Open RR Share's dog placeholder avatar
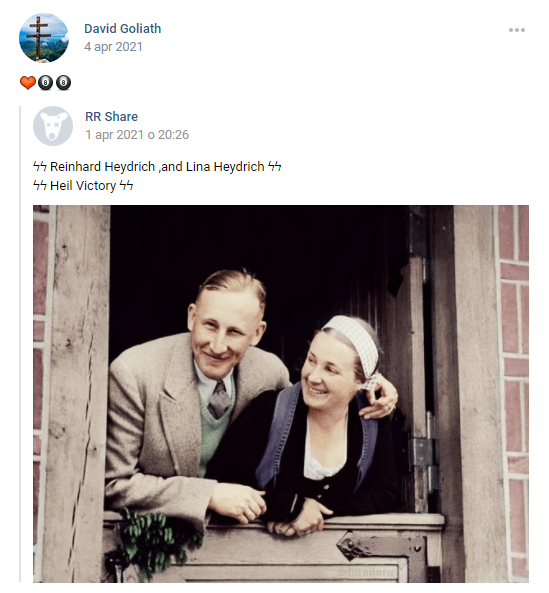Image resolution: width=549 pixels, height=593 pixels. [x=53, y=126]
